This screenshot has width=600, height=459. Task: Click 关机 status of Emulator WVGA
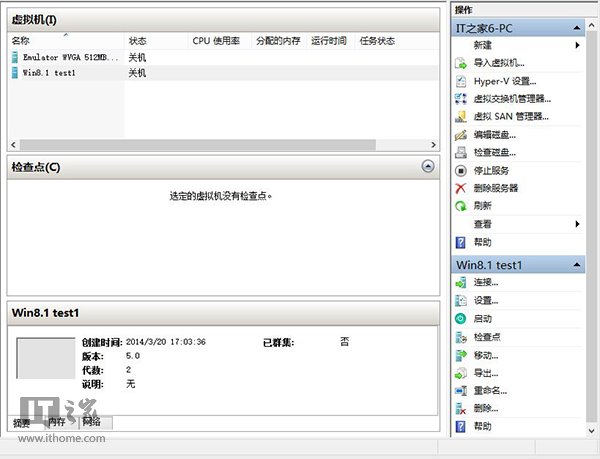click(x=137, y=57)
